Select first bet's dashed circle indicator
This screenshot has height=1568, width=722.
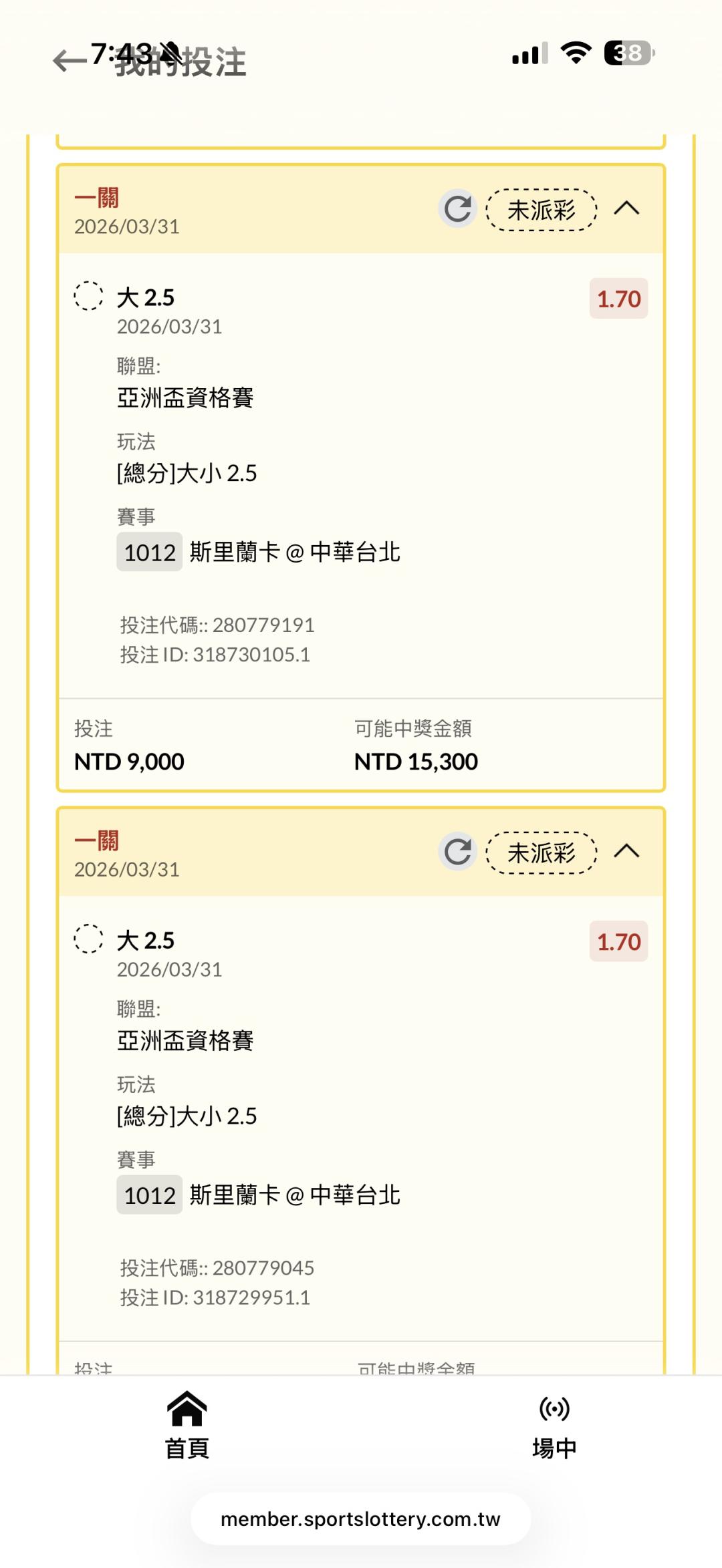pyautogui.click(x=88, y=296)
